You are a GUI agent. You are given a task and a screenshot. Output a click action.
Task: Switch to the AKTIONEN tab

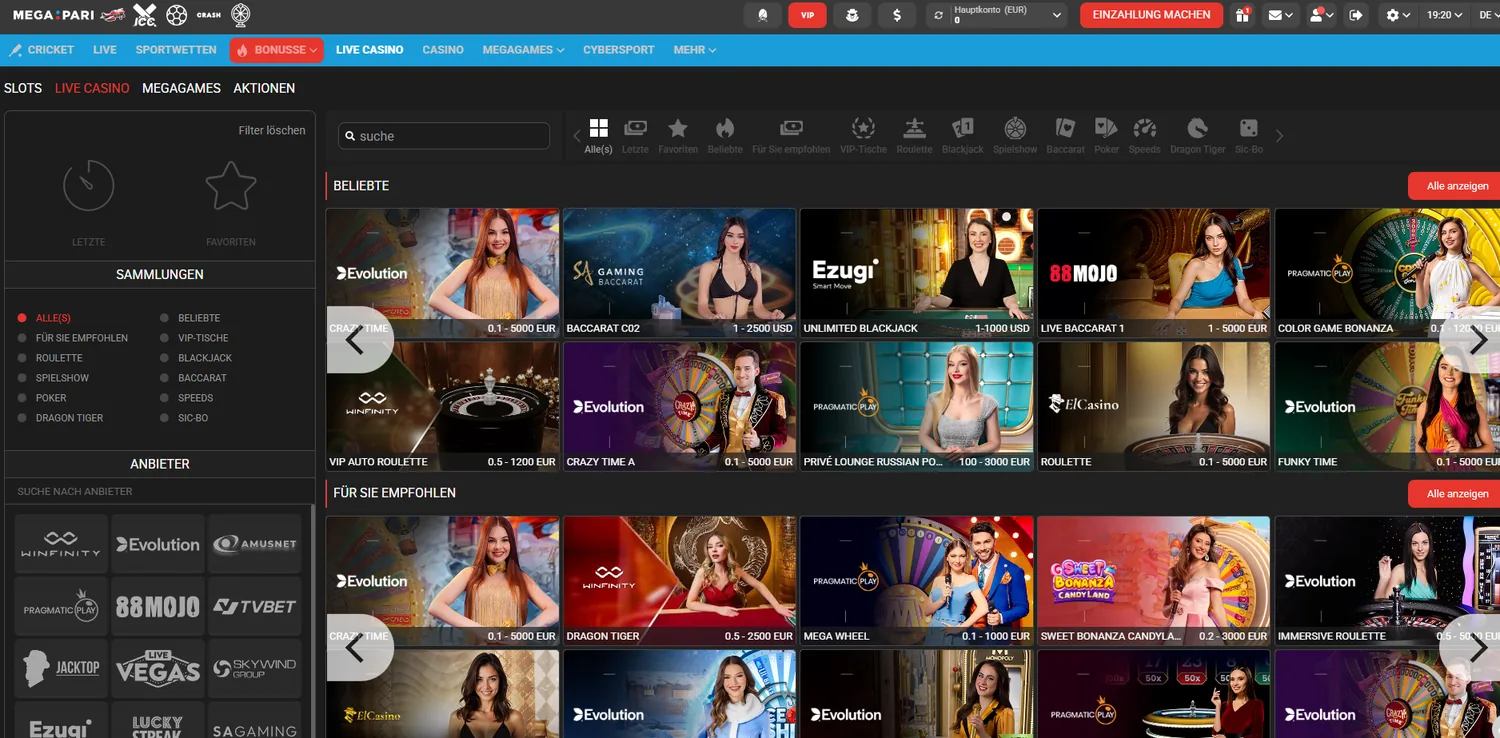264,88
